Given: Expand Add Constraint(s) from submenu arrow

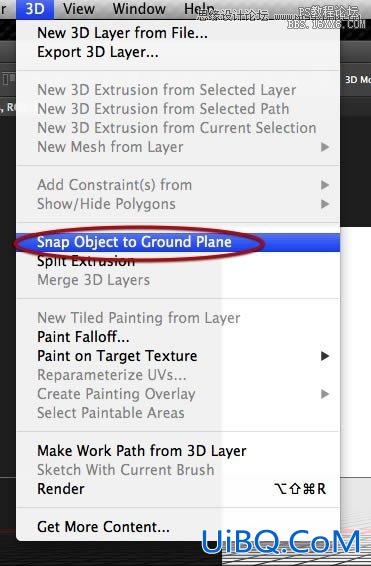Looking at the screenshot, I should (325, 185).
